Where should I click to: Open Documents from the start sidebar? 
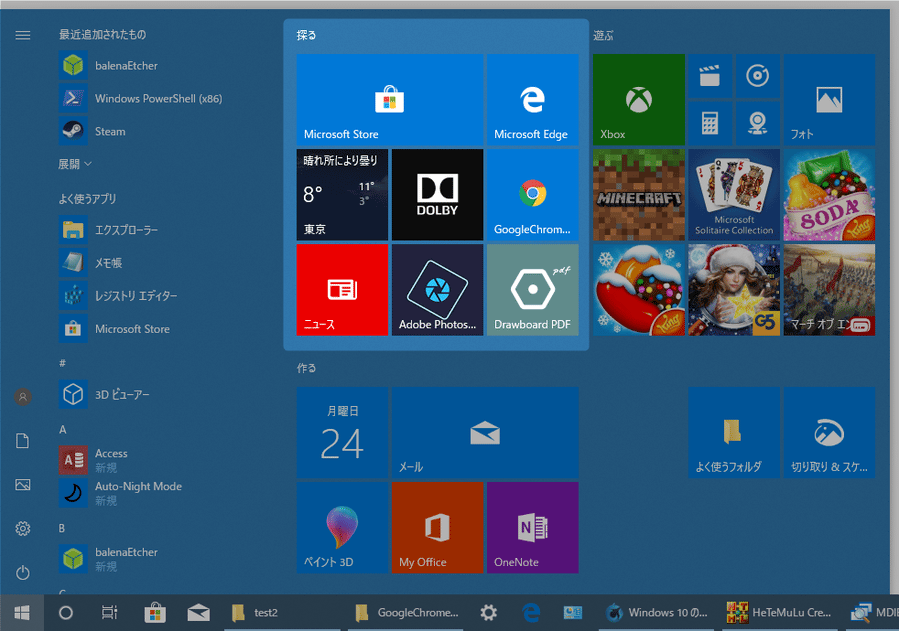pos(23,441)
